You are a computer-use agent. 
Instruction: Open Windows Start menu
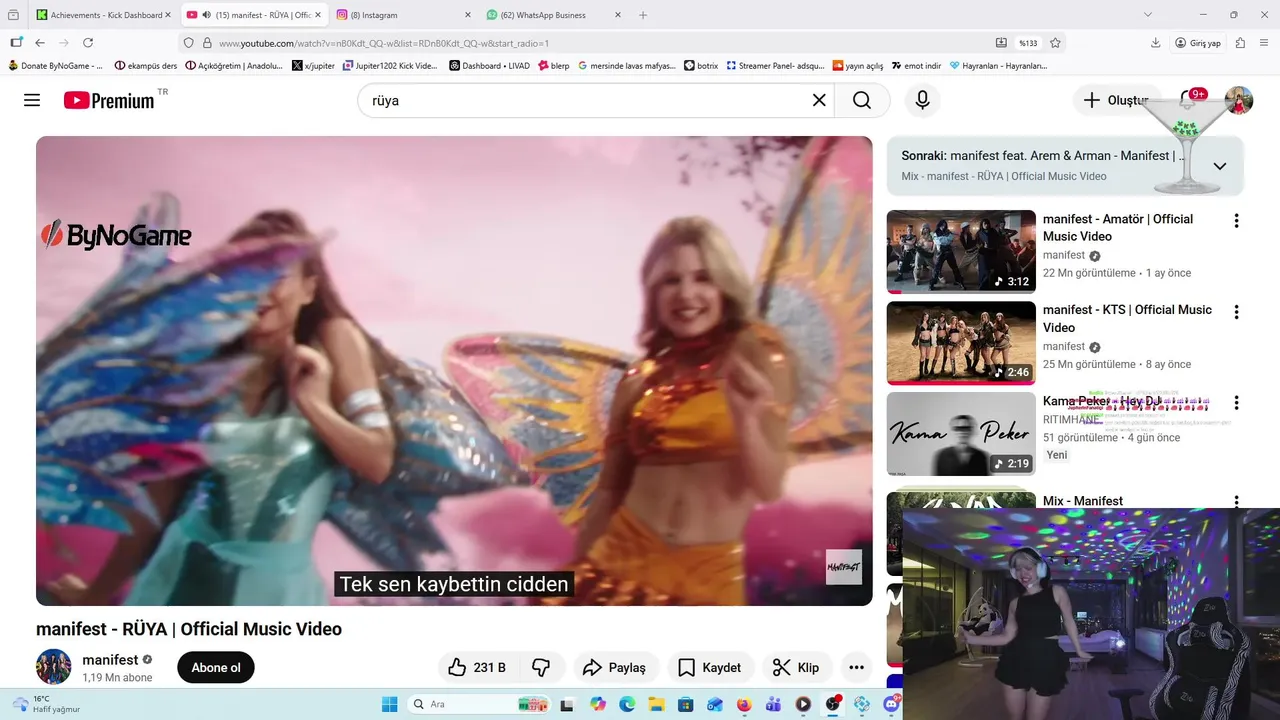[x=389, y=704]
